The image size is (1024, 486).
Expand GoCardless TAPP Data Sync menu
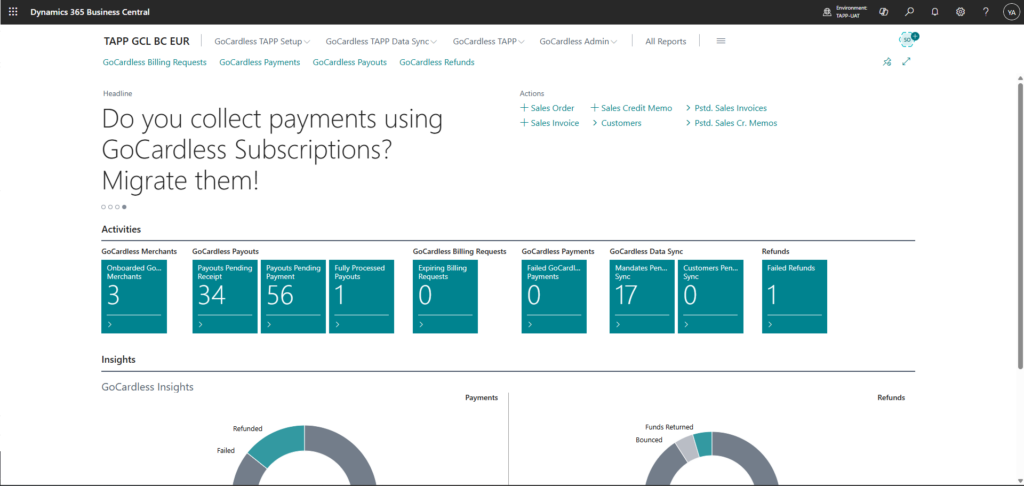coord(381,41)
